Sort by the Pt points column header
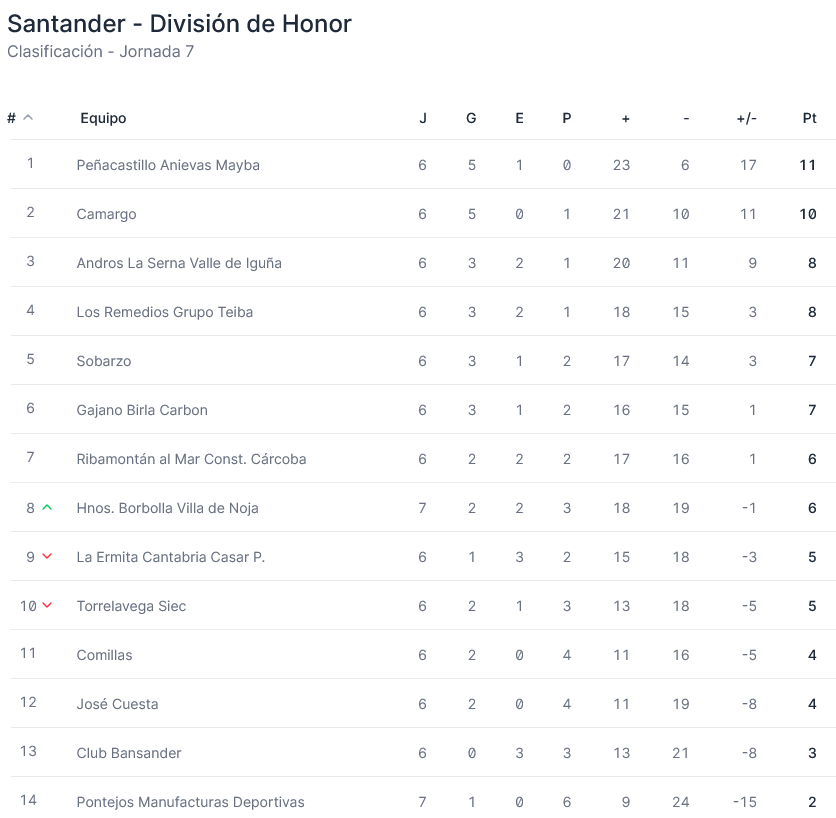This screenshot has width=836, height=818. 810,118
